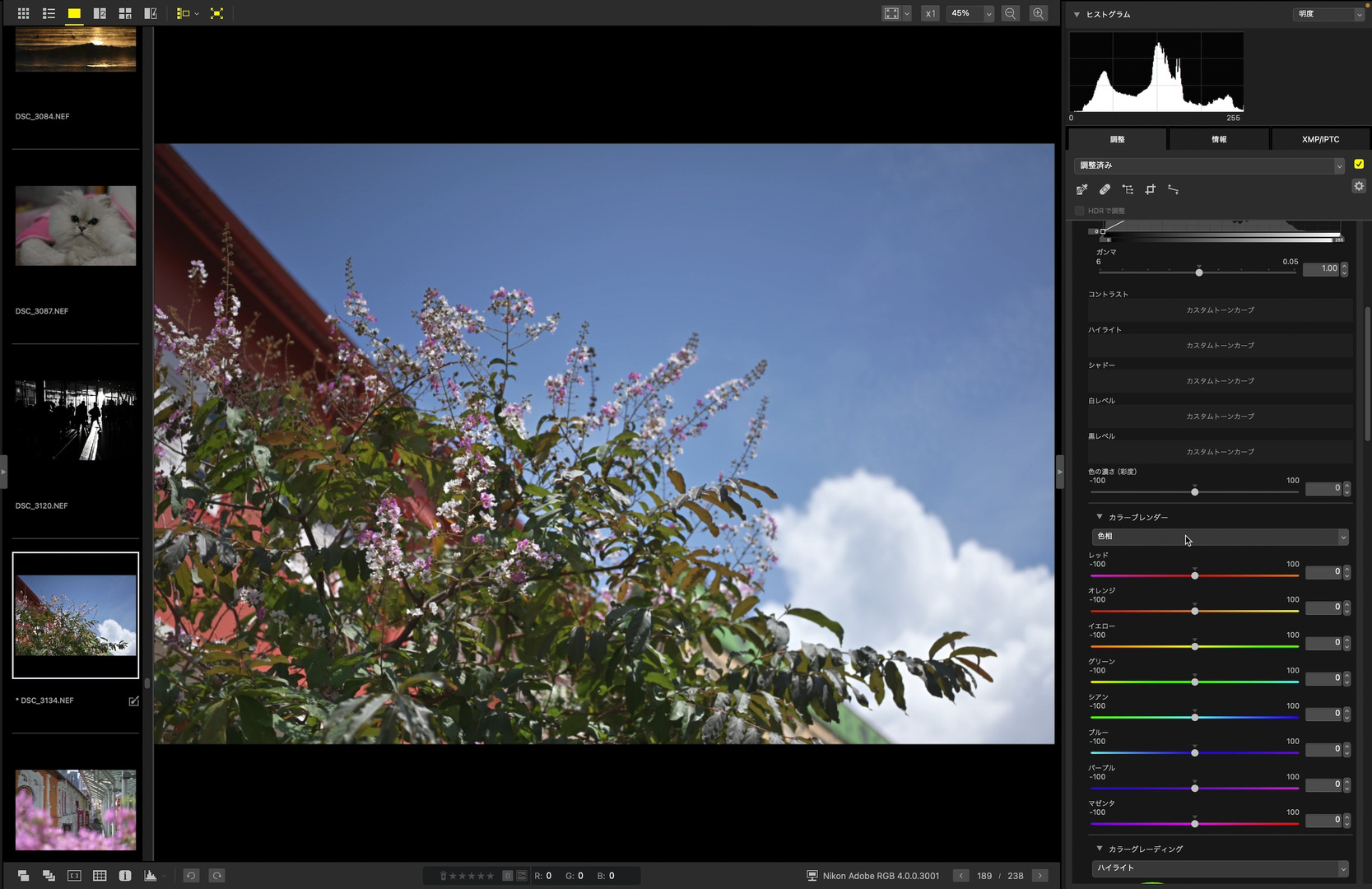Select the straighten tool
The width and height of the screenshot is (1372, 889).
tap(1174, 189)
